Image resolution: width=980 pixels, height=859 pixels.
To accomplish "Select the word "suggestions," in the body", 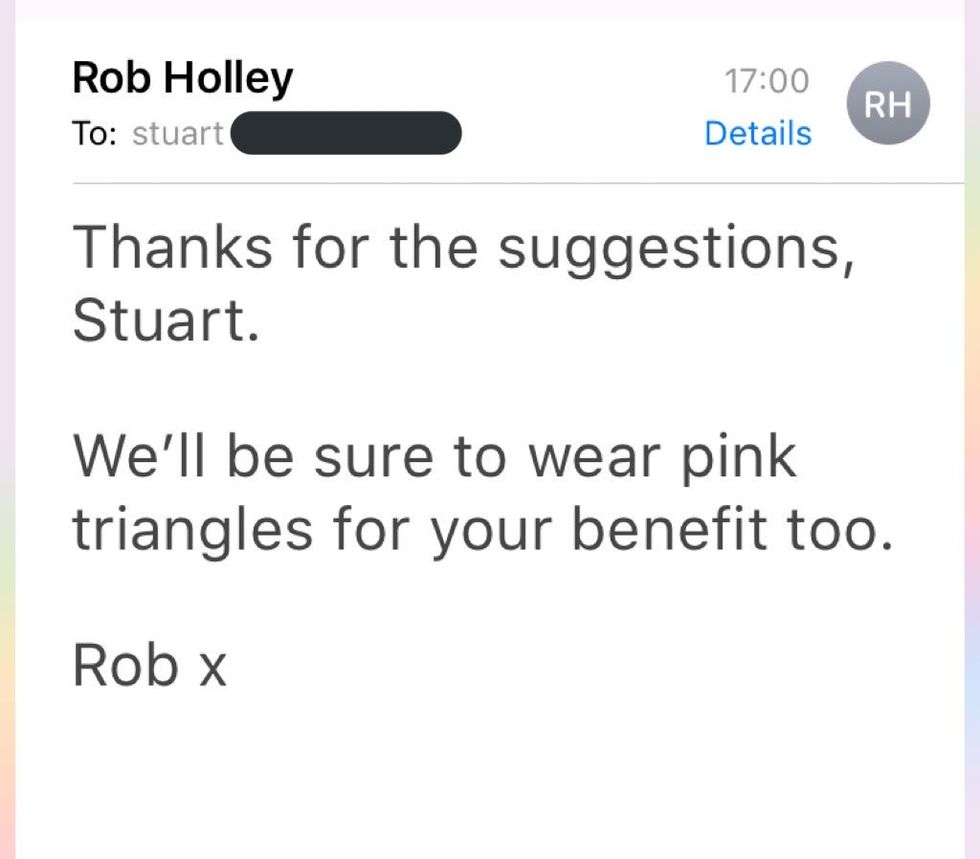I will 677,247.
